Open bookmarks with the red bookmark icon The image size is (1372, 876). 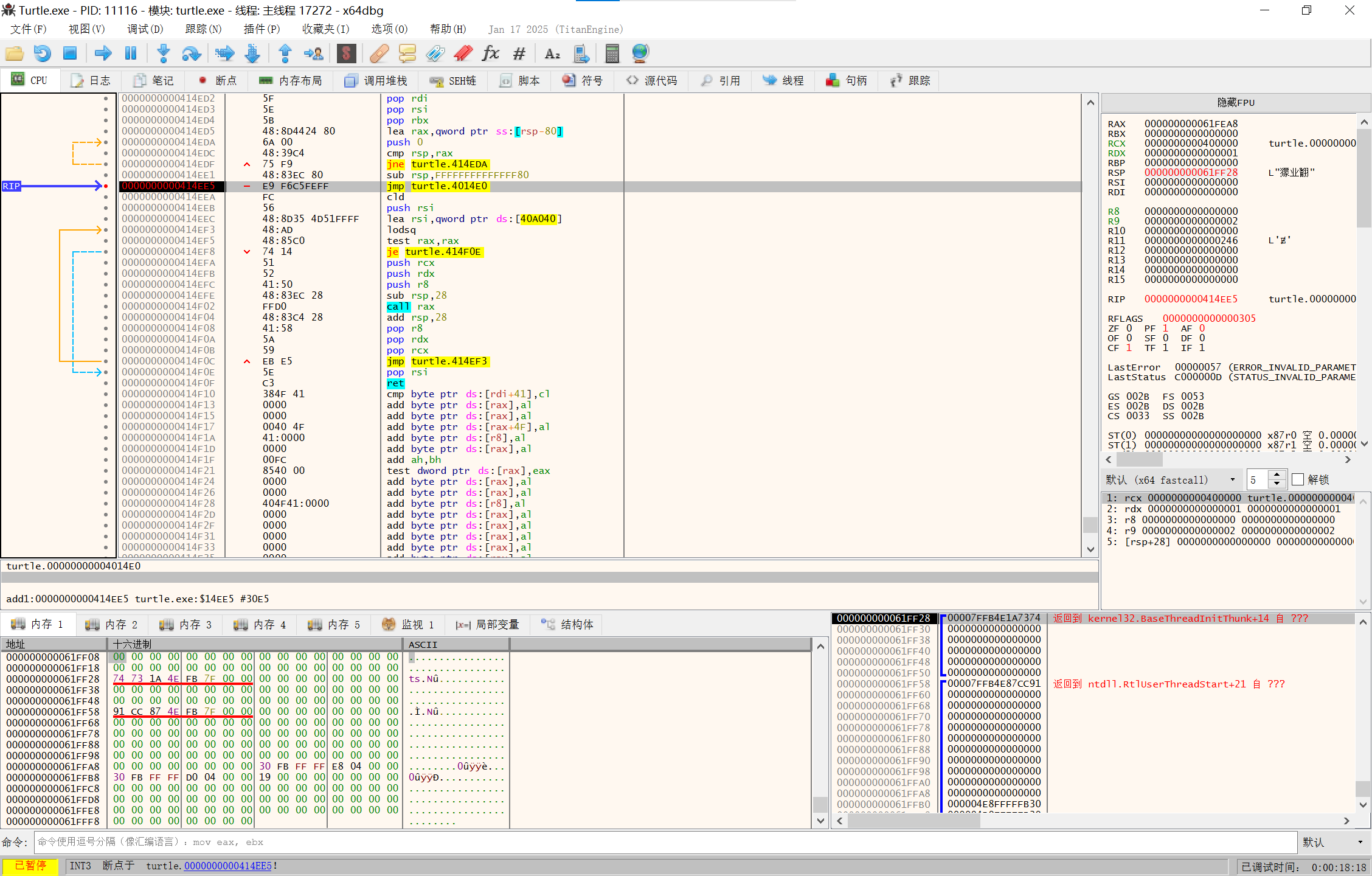point(463,54)
